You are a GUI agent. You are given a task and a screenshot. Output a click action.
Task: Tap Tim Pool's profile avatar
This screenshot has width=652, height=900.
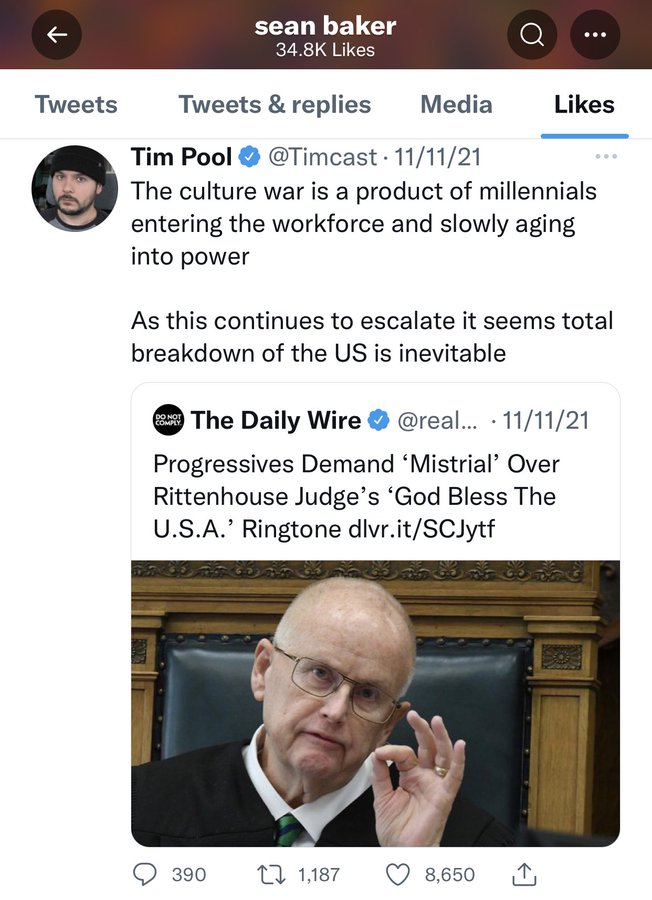click(69, 189)
